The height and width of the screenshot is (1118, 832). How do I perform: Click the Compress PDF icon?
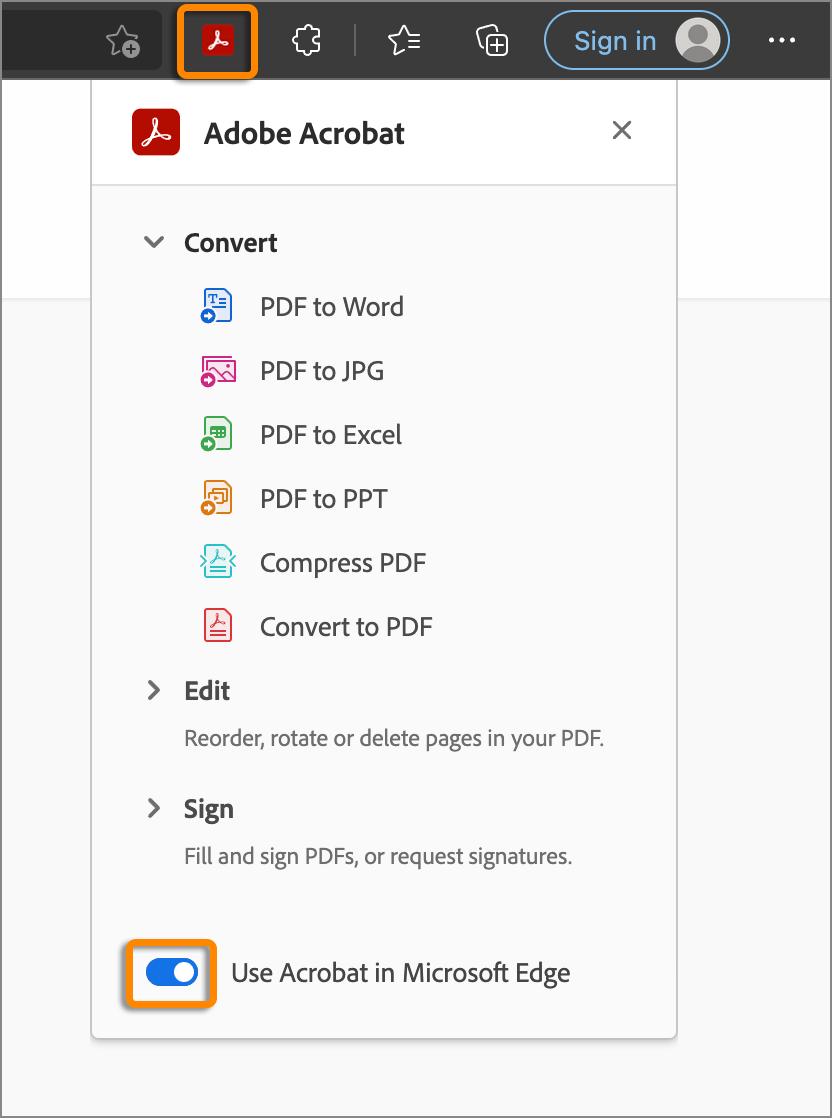[x=217, y=562]
